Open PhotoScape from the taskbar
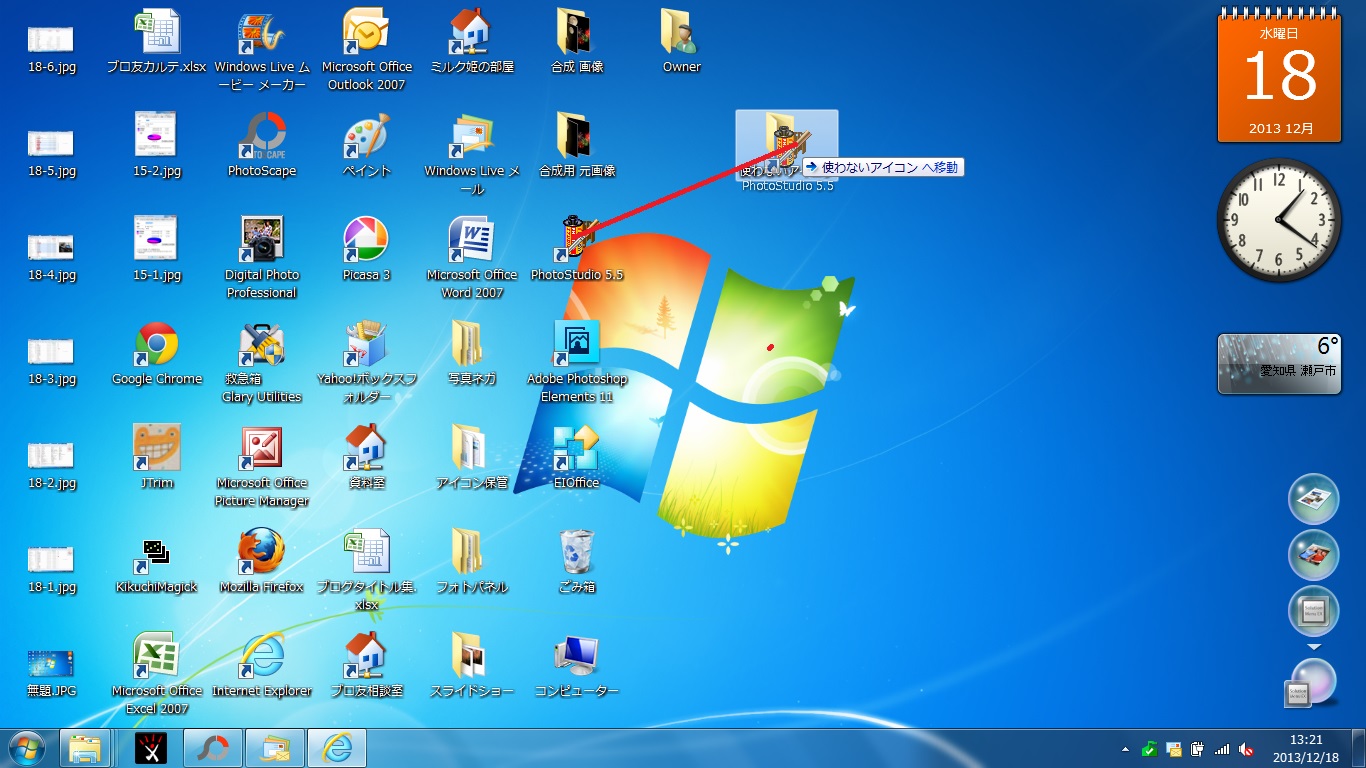Image resolution: width=1366 pixels, height=768 pixels. pos(213,748)
